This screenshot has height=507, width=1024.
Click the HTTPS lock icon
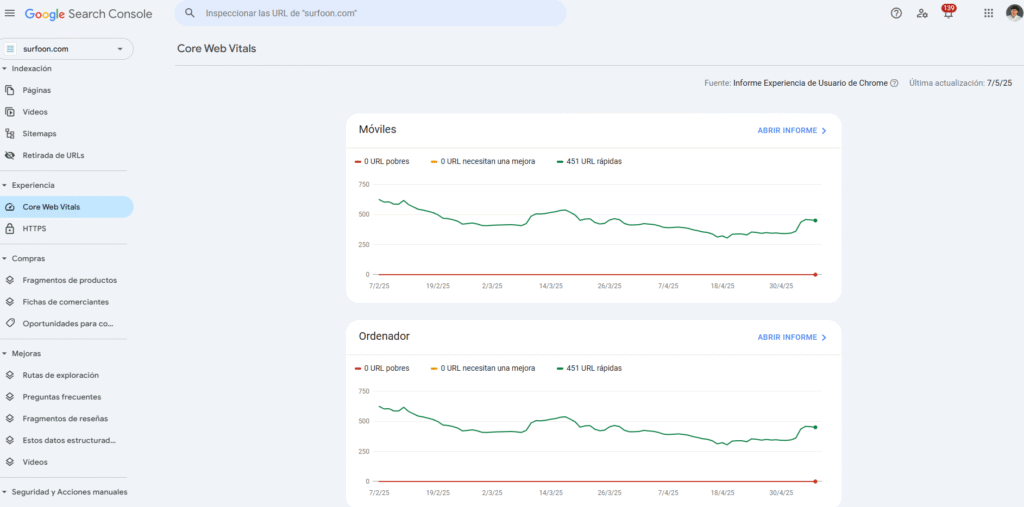pos(10,229)
